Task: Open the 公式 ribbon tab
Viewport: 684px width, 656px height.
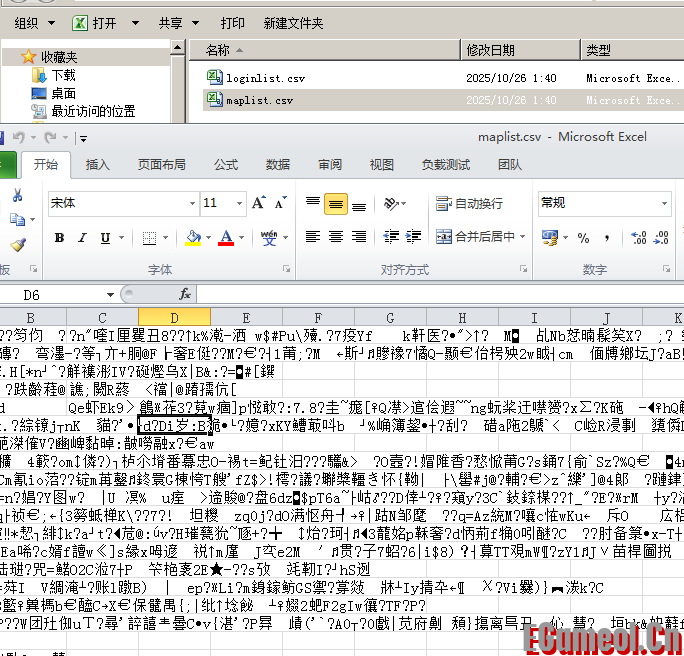Action: click(226, 165)
